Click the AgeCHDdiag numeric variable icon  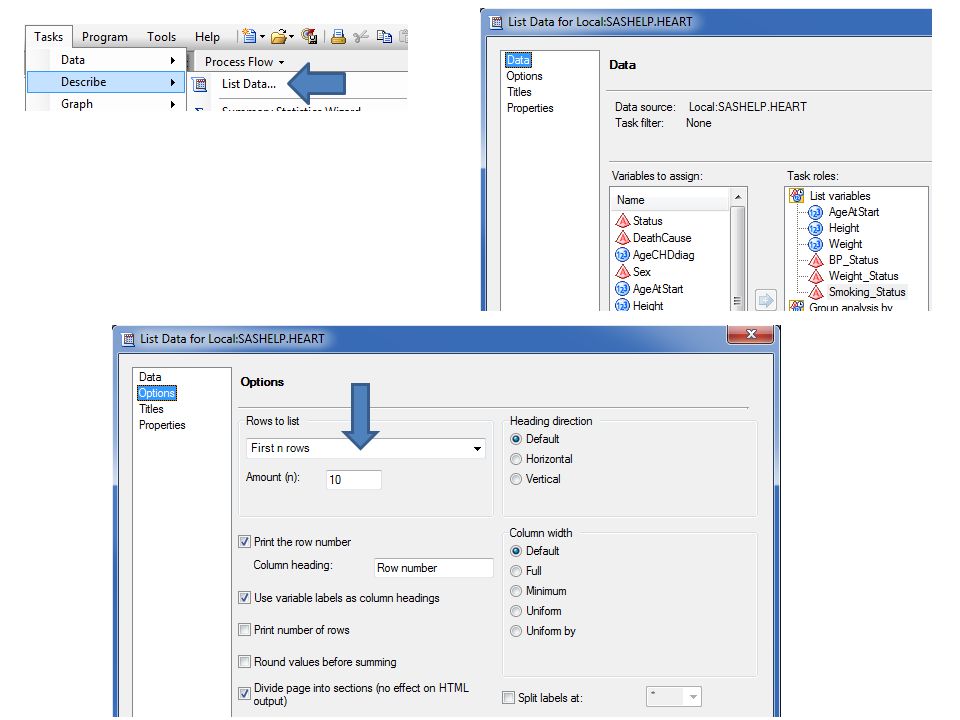click(x=623, y=255)
